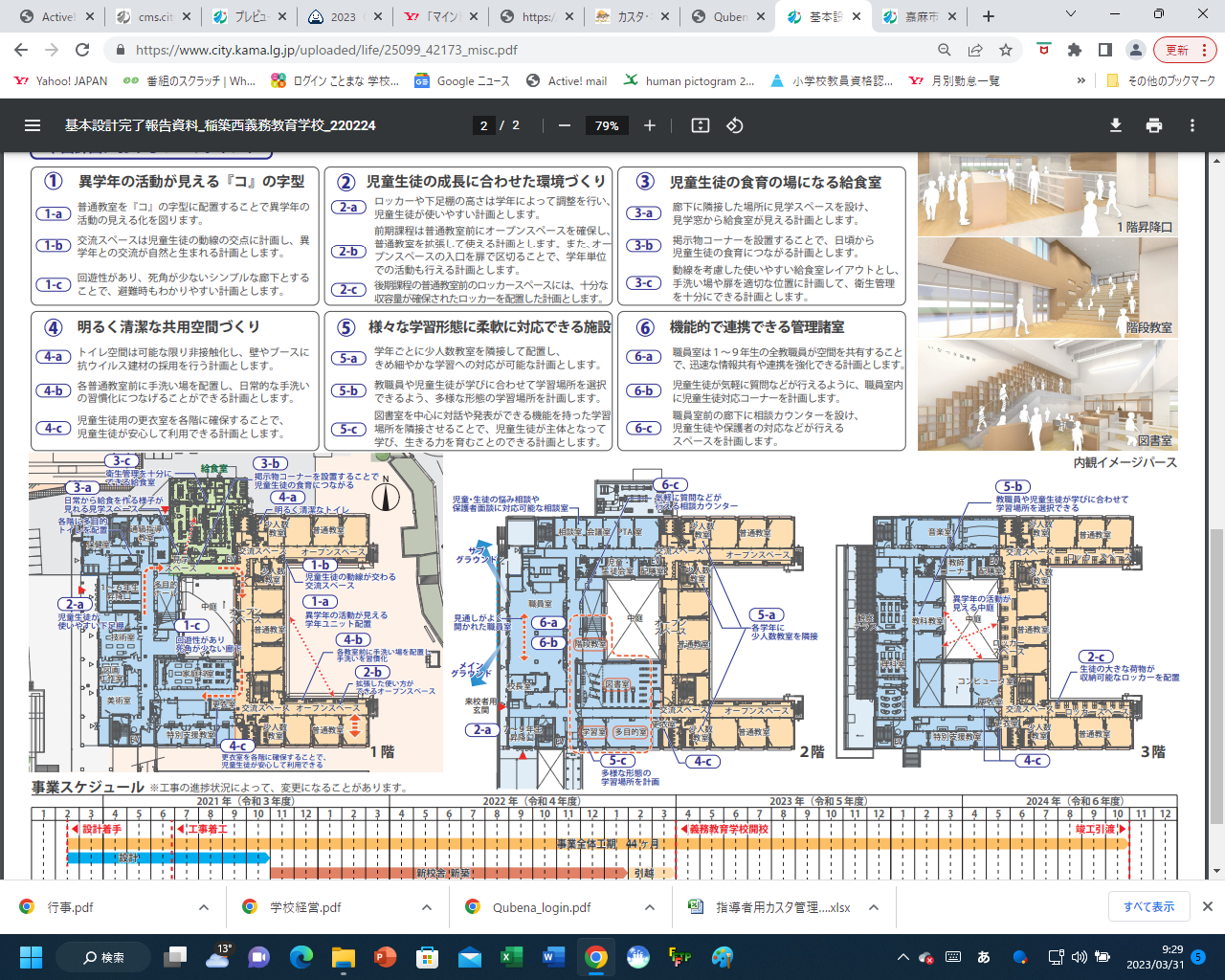Print the PDF document
Viewport: 1225px width, 980px height.
coord(1154,125)
